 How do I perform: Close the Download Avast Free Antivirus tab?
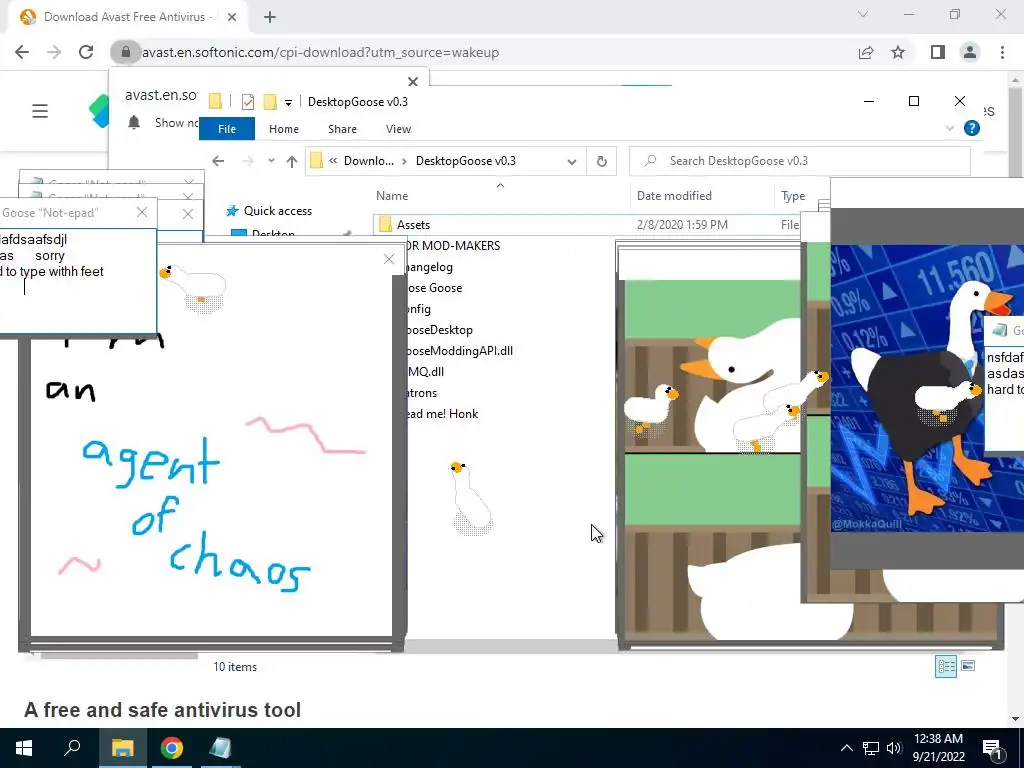[x=231, y=17]
